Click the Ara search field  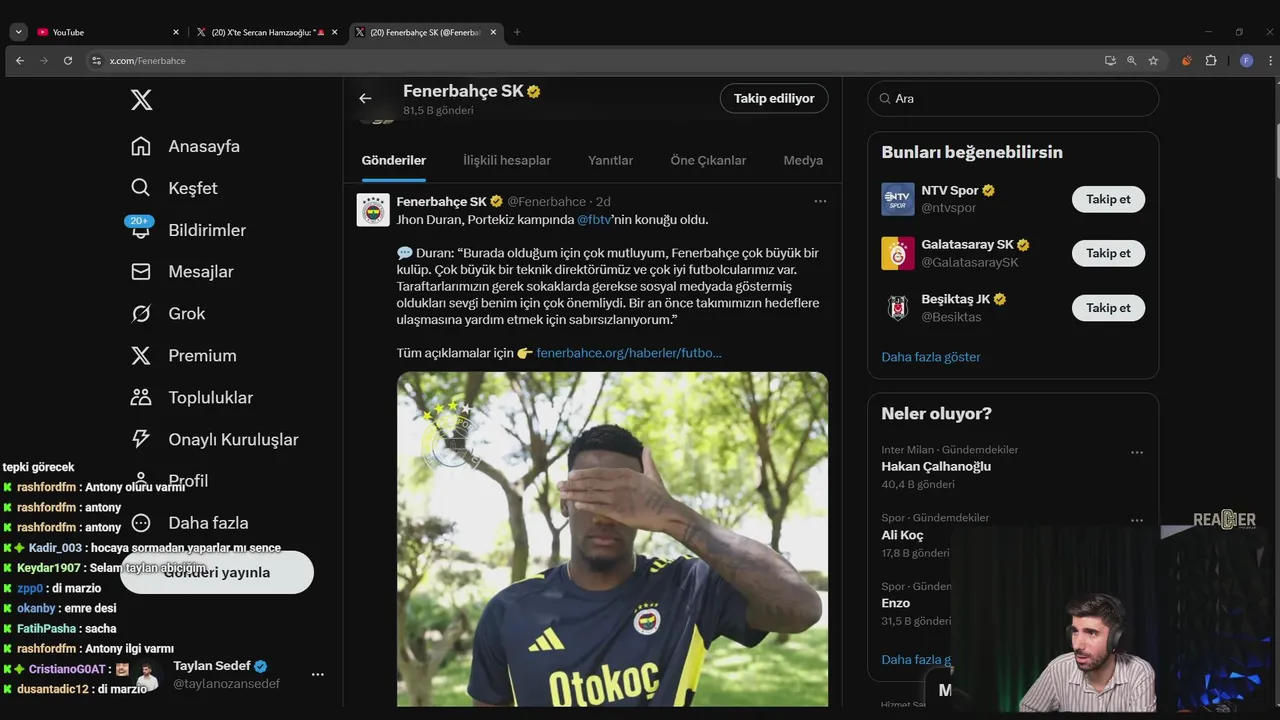(x=1013, y=99)
